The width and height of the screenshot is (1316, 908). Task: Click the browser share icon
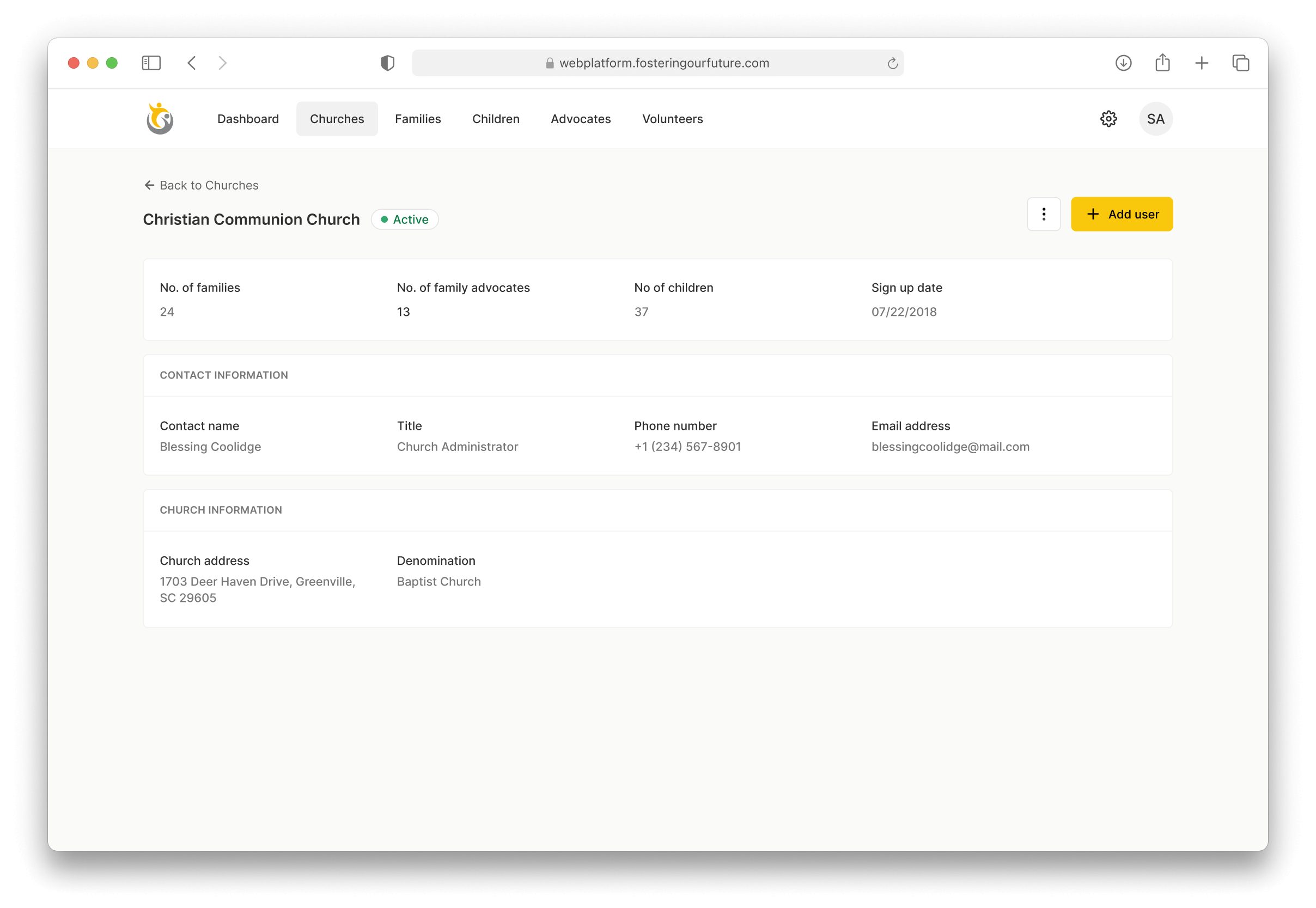tap(1162, 63)
